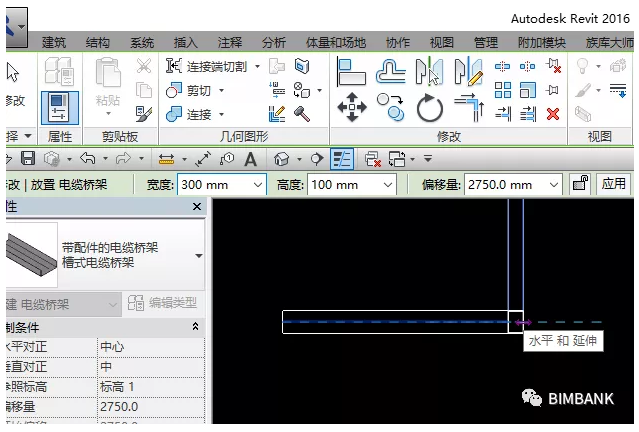Click the Tag by Category icon
Screen dimensions: 639x432
227,159
